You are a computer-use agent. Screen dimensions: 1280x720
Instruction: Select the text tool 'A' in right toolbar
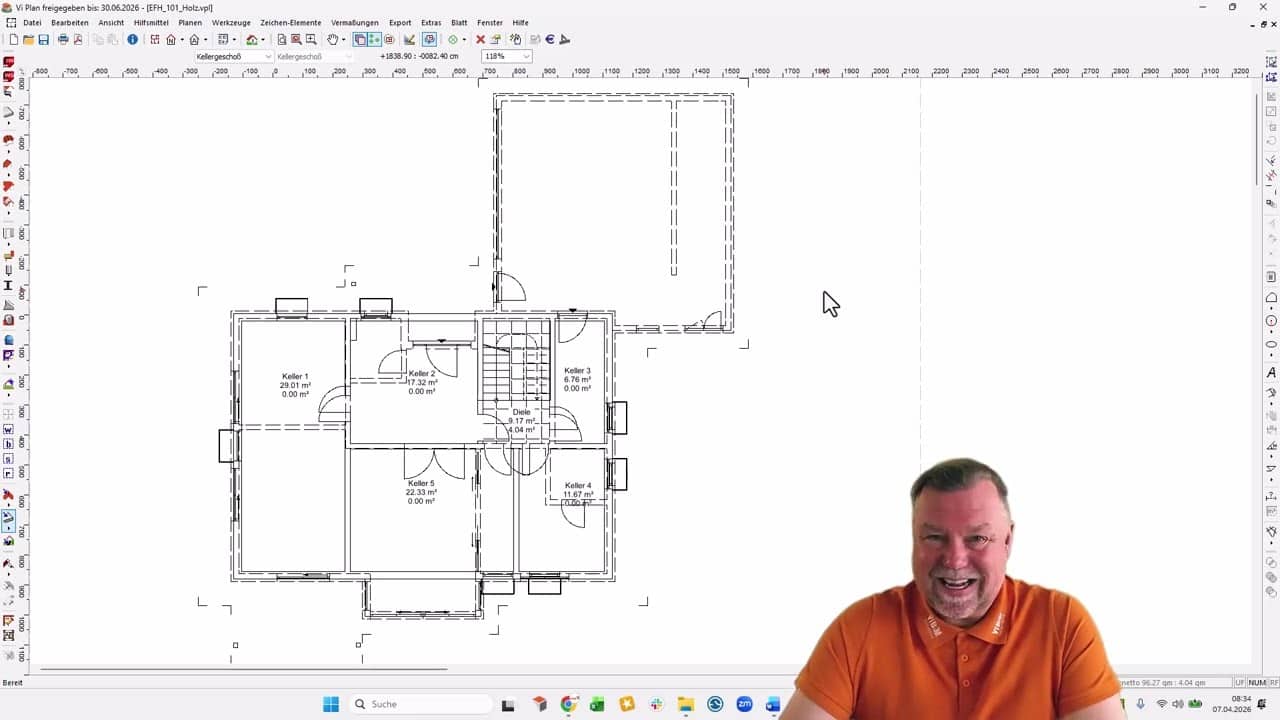(1271, 373)
